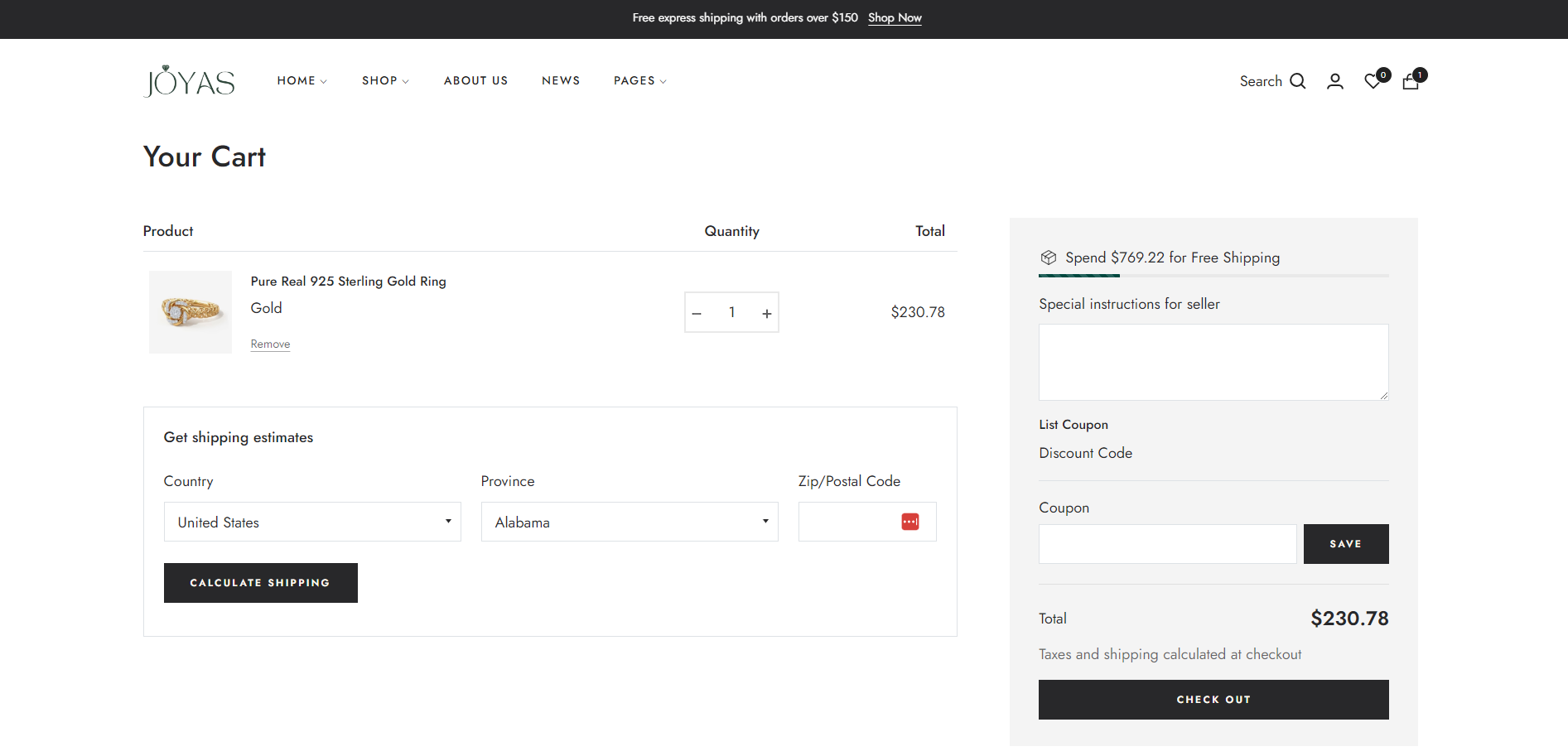Click Taxes and shipping calculated at checkout text
Image resolution: width=1568 pixels, height=756 pixels.
[x=1170, y=654]
